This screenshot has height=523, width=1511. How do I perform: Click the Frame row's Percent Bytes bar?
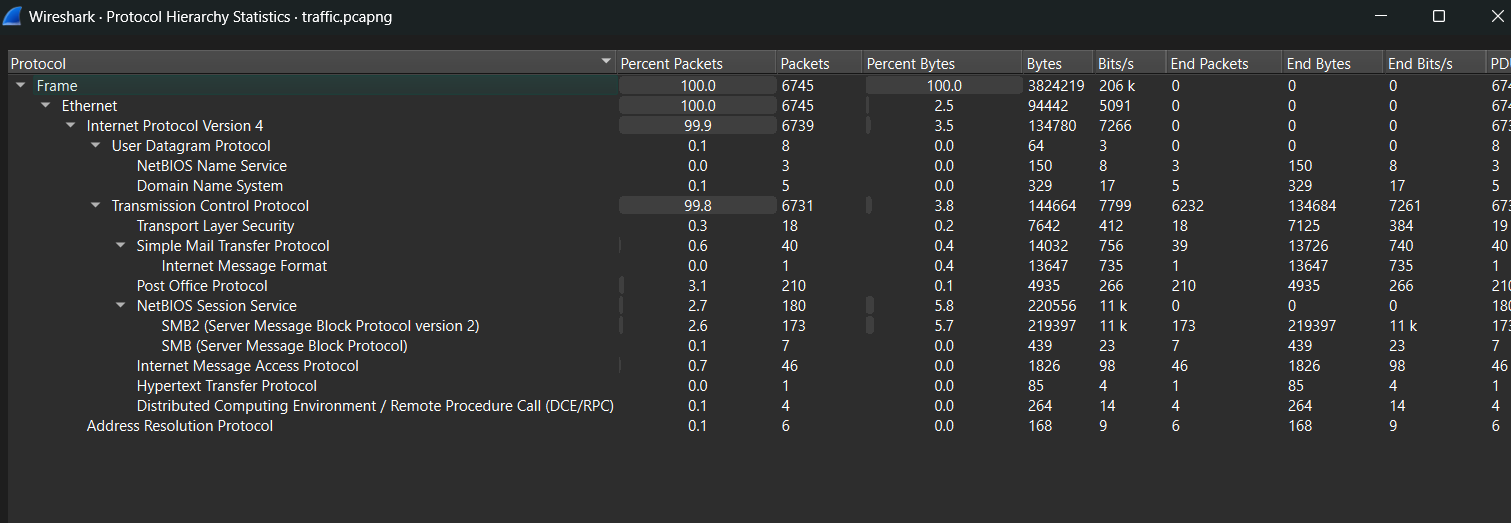click(x=943, y=86)
